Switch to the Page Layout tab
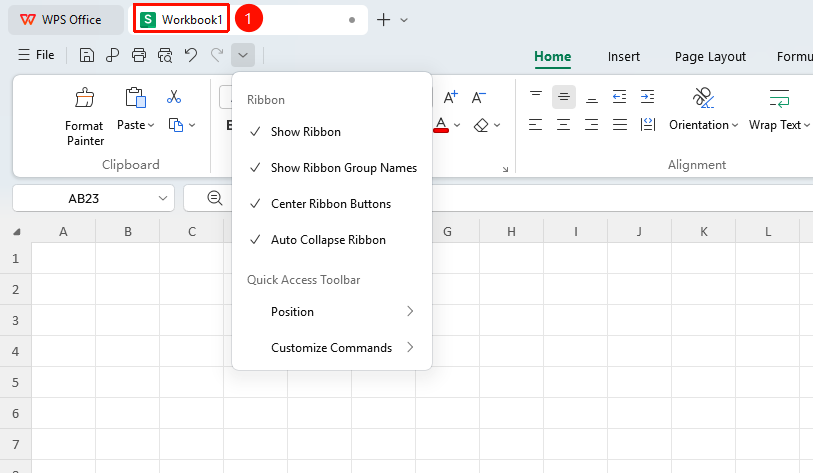The image size is (813, 473). (710, 57)
